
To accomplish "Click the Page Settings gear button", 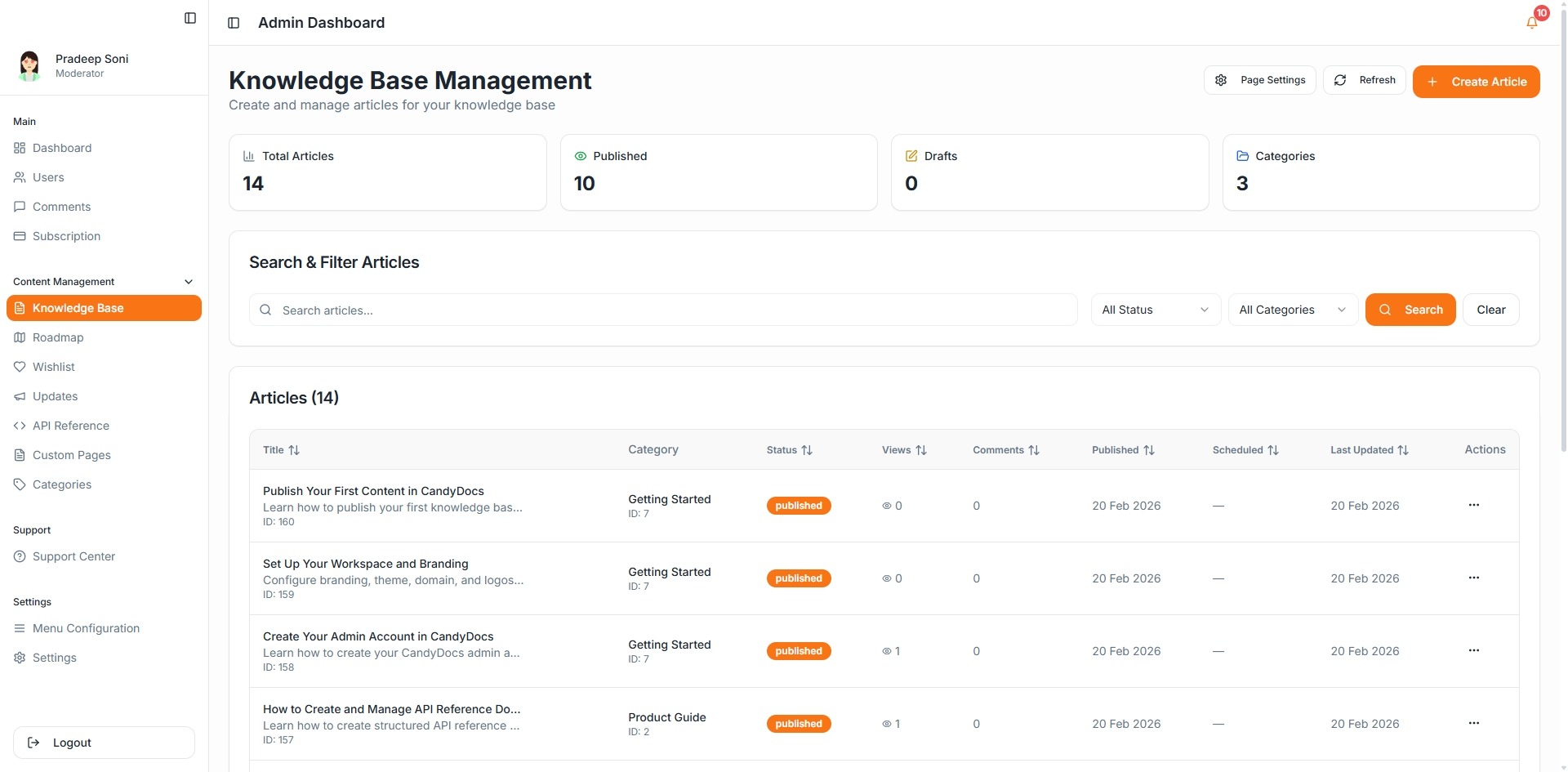I will (1259, 80).
